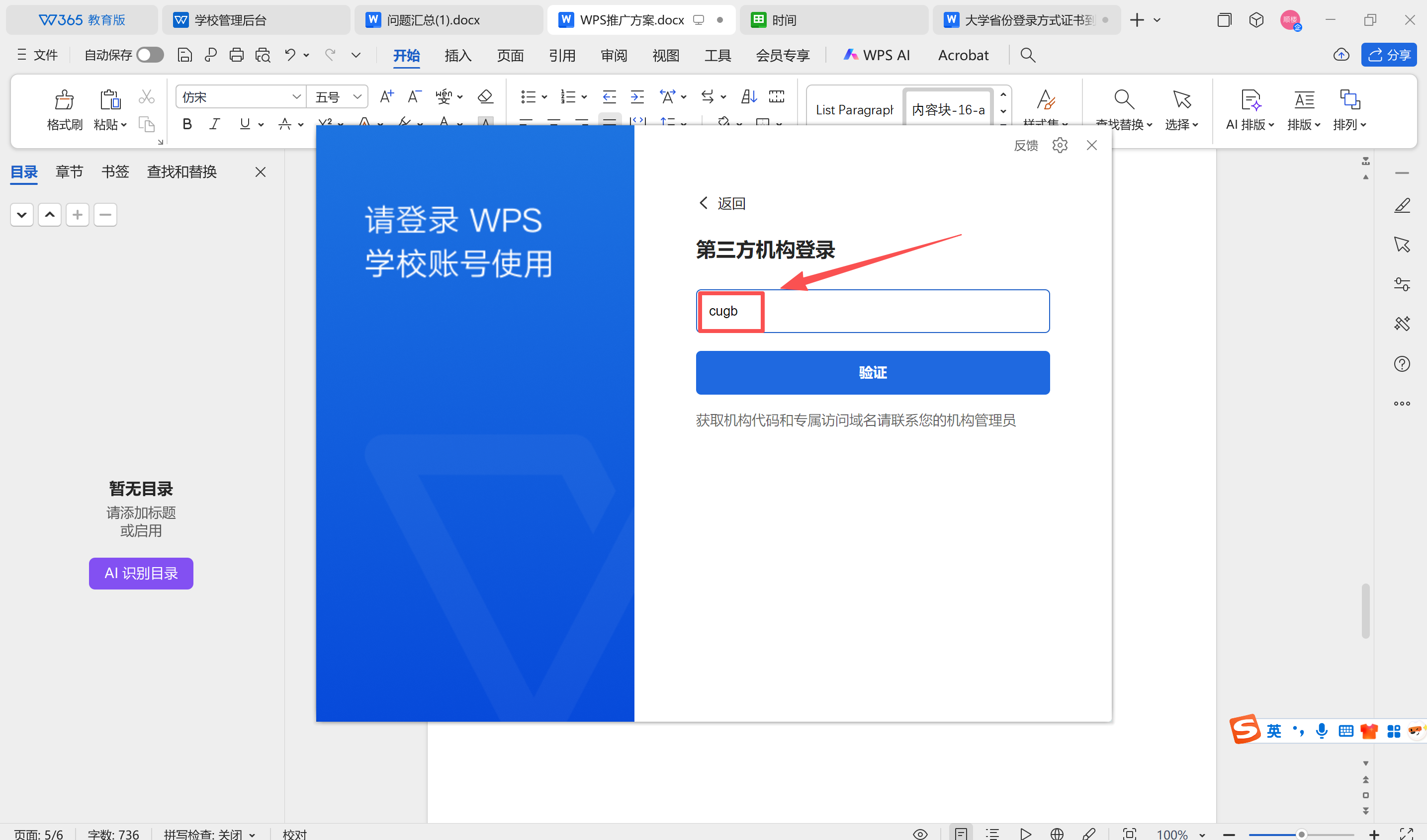
Task: Open the 插入 ribbon tab
Action: click(x=458, y=55)
